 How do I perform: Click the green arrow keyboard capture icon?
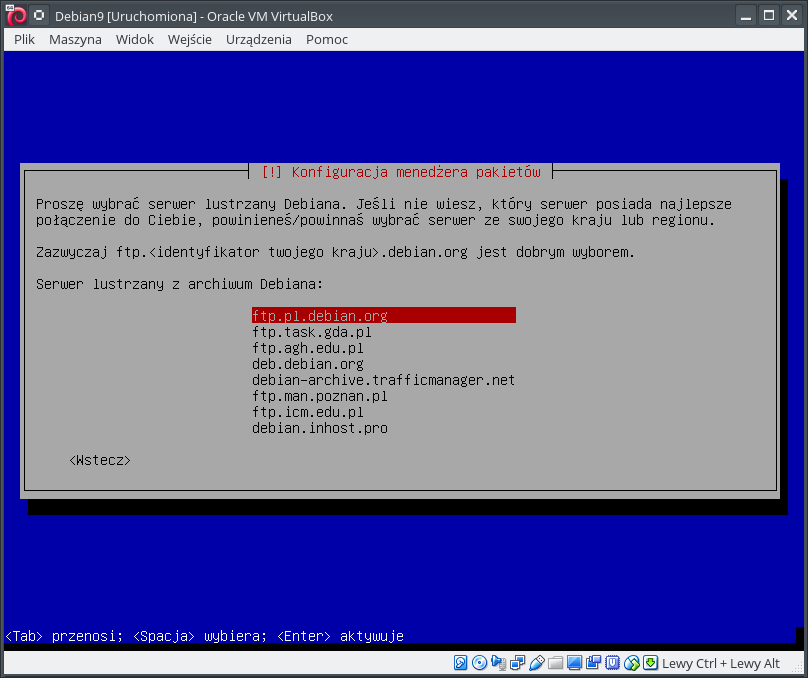[650, 663]
